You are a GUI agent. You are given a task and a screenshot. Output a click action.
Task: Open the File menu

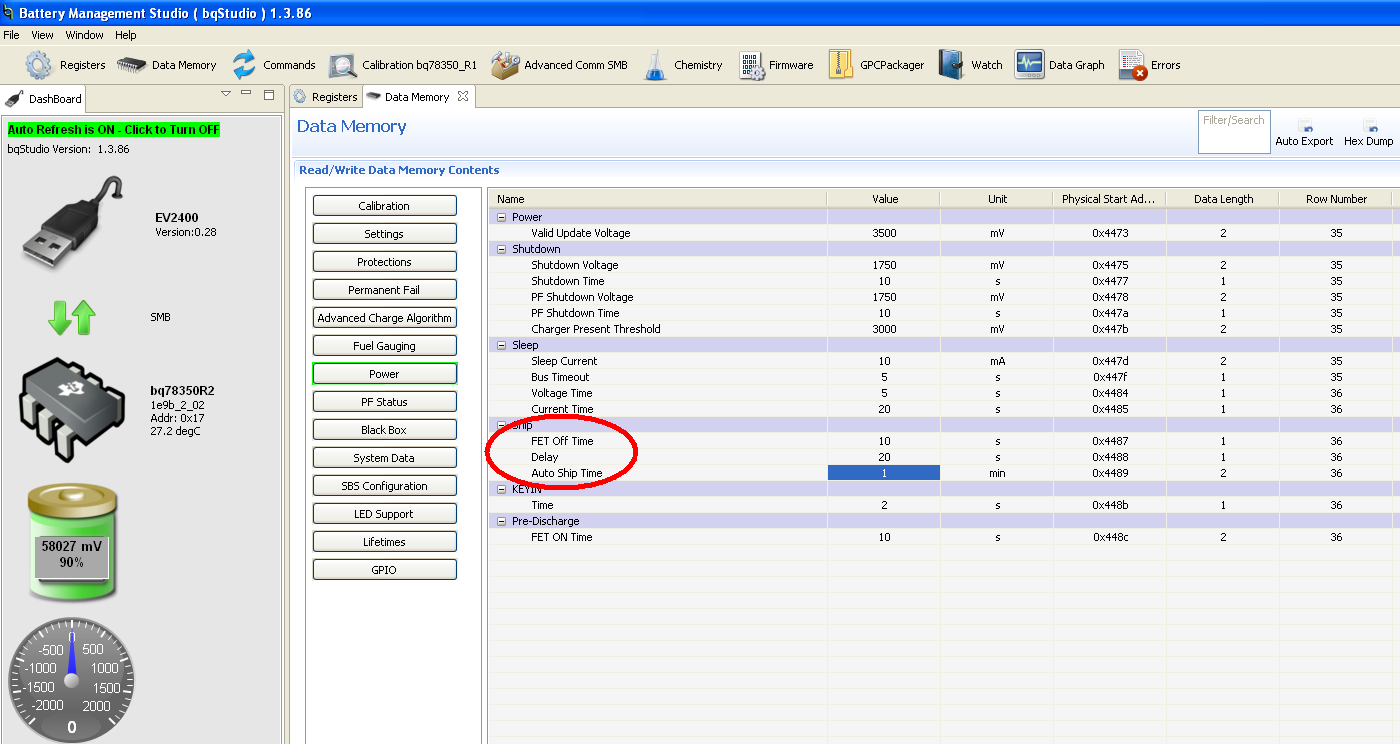tap(12, 35)
